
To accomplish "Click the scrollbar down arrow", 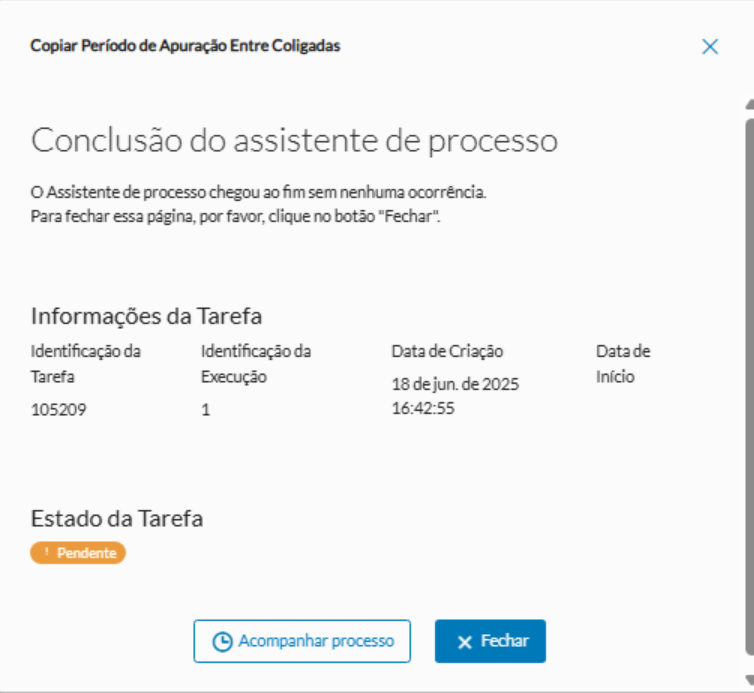I will point(749,677).
